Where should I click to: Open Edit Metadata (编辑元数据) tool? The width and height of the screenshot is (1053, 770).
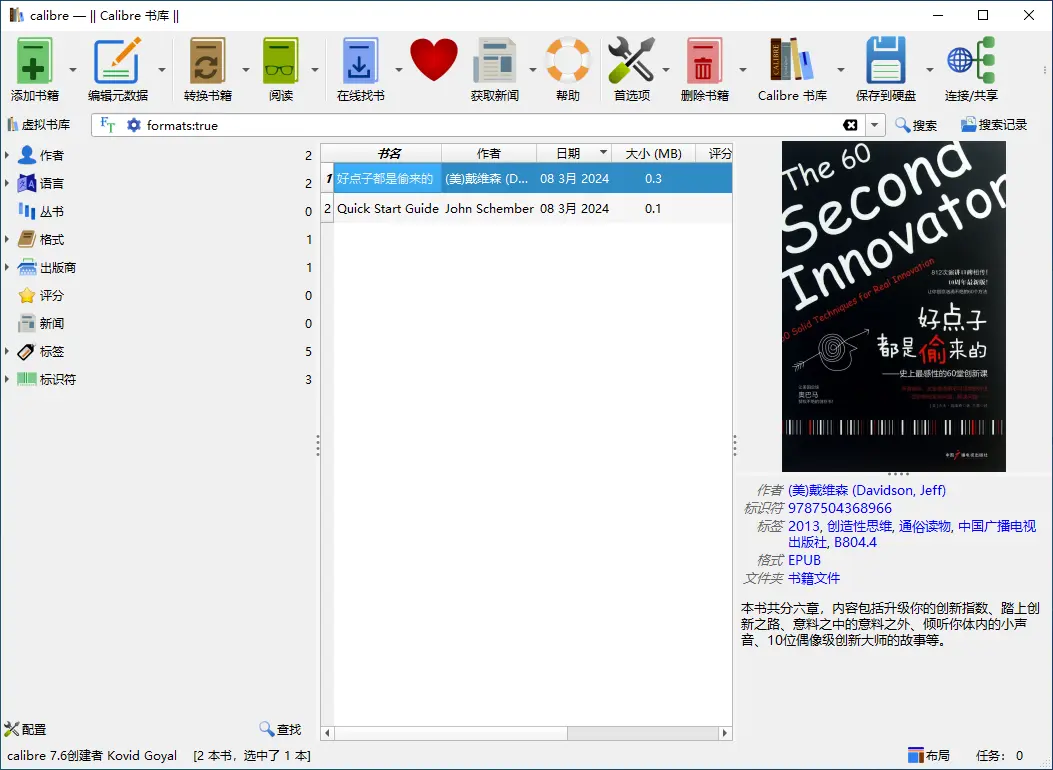point(117,62)
